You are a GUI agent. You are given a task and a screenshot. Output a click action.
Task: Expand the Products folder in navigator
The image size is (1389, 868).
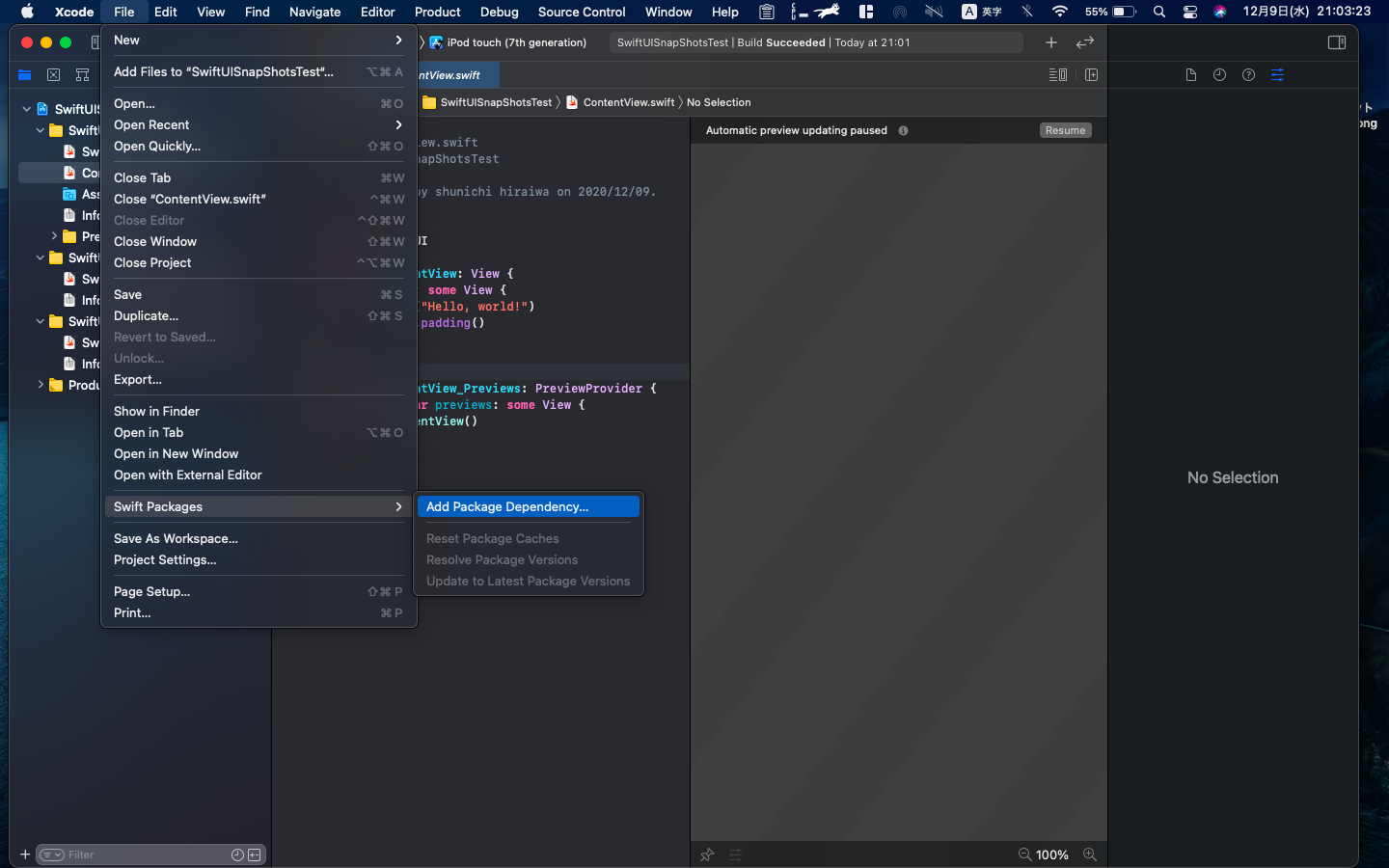click(x=41, y=385)
